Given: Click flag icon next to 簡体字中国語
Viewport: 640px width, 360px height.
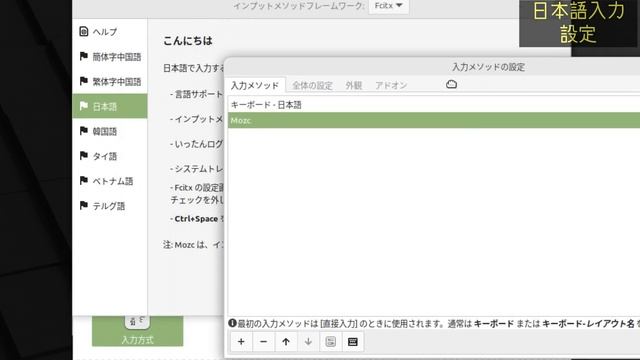Looking at the screenshot, I should (x=84, y=56).
